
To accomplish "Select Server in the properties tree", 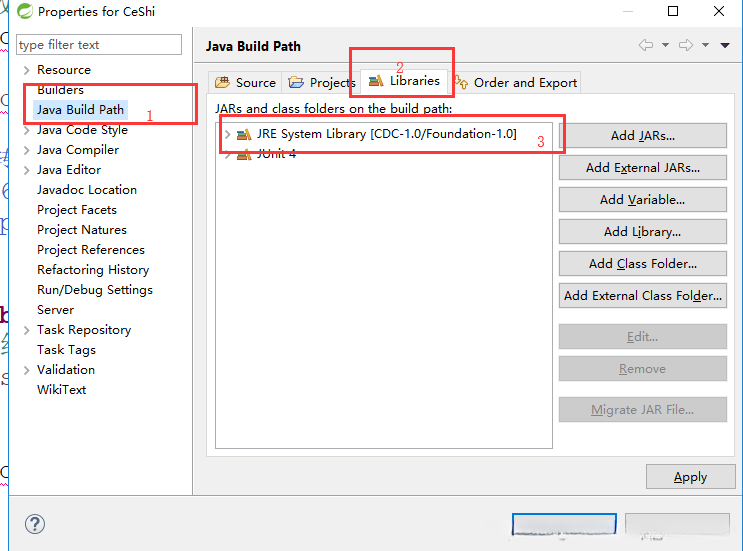I will click(55, 309).
